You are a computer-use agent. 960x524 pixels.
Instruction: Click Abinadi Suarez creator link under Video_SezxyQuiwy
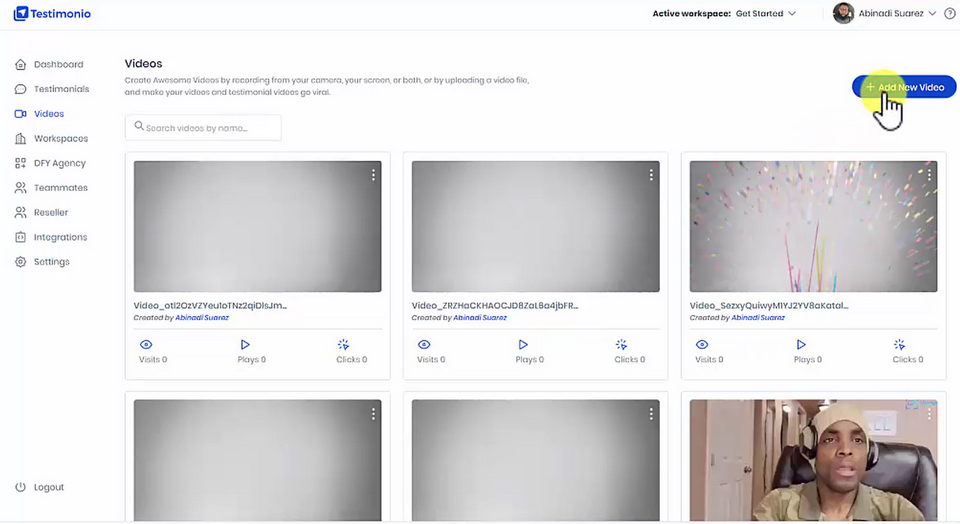(758, 318)
